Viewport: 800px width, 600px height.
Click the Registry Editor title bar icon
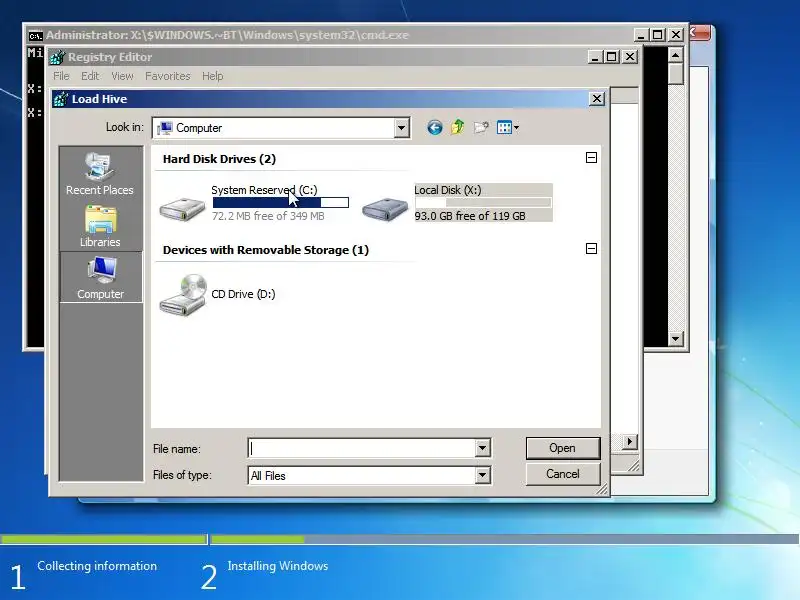click(x=57, y=57)
